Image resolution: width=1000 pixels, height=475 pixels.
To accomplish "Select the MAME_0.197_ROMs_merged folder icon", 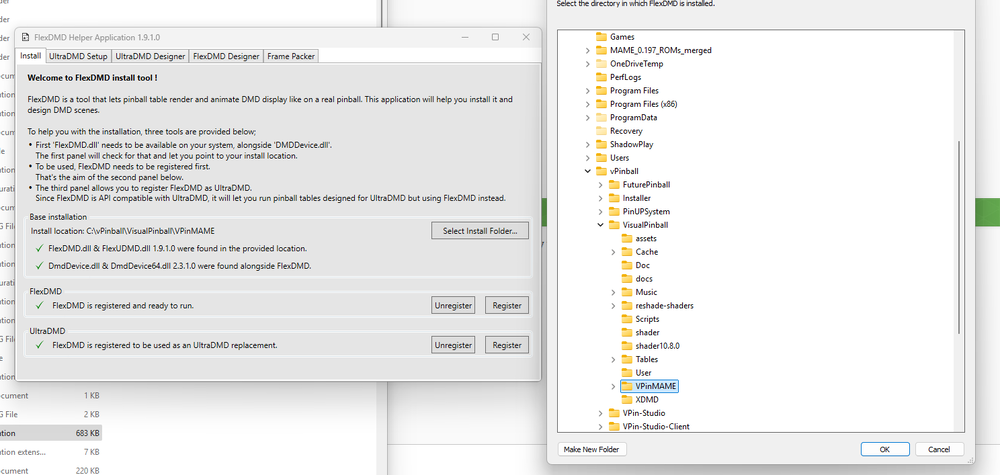I will click(x=601, y=50).
